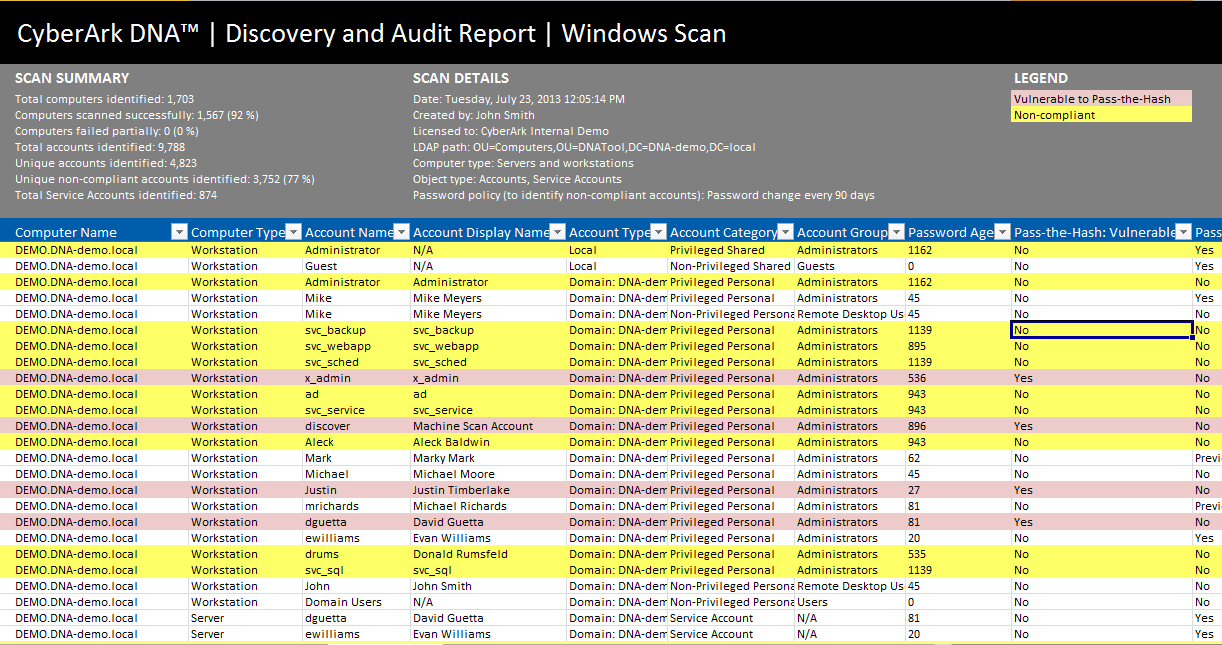Click the password age cell '895'
Screen dimensions: 1222x645
[958, 346]
